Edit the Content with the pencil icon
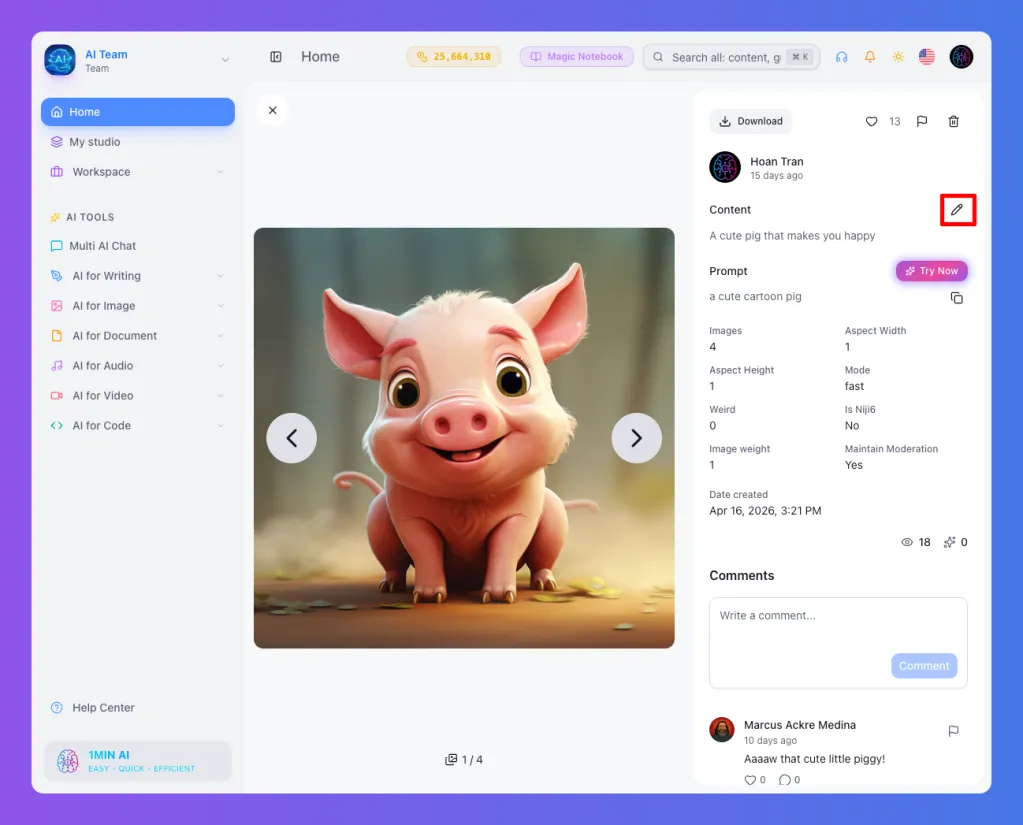Image resolution: width=1023 pixels, height=825 pixels. [x=956, y=209]
